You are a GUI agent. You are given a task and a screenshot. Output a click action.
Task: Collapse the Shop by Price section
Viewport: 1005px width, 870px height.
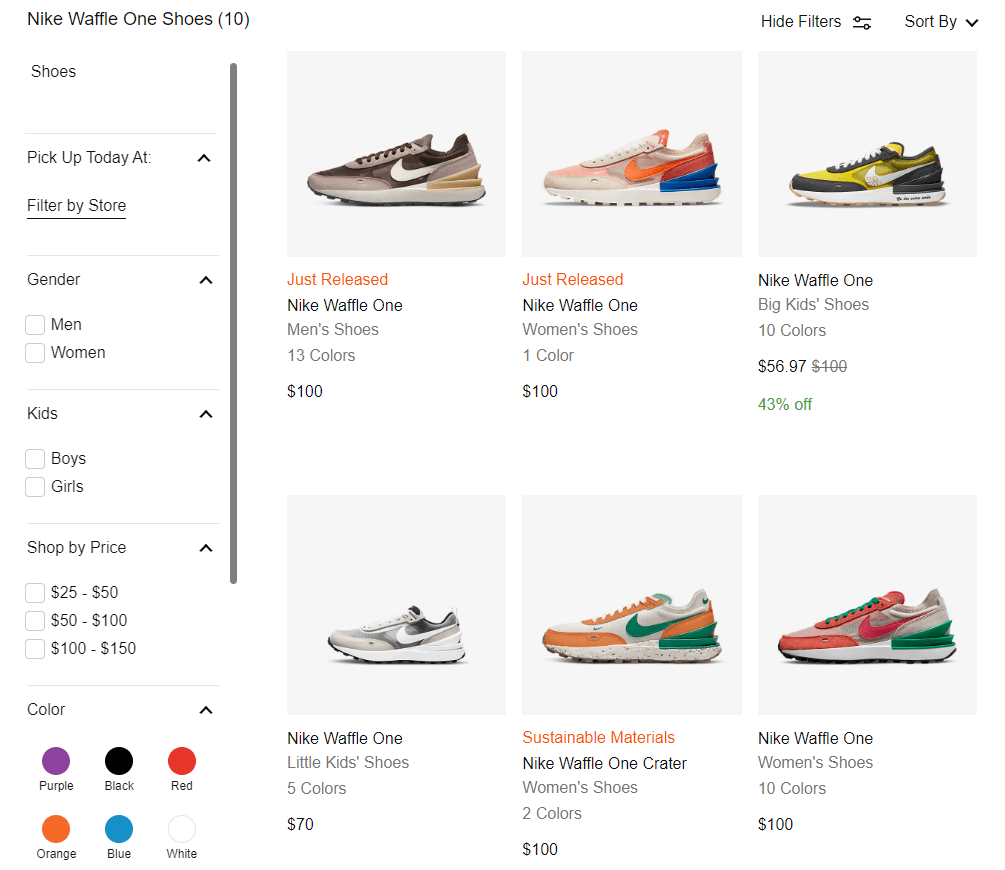(x=206, y=548)
